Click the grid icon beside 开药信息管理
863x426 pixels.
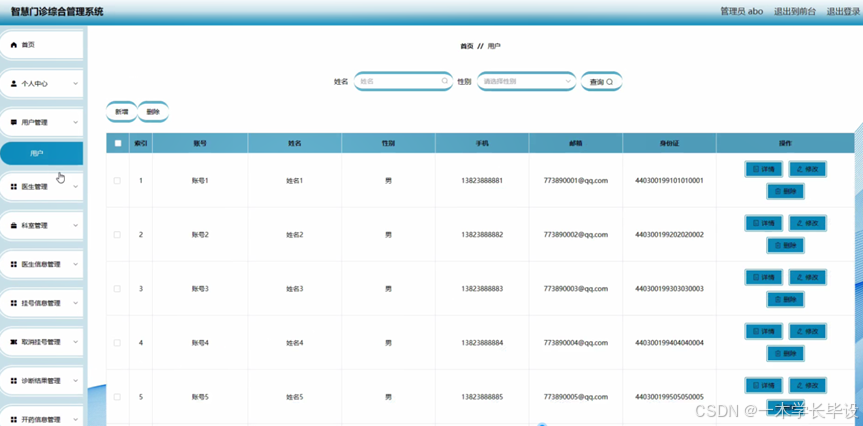pos(14,419)
